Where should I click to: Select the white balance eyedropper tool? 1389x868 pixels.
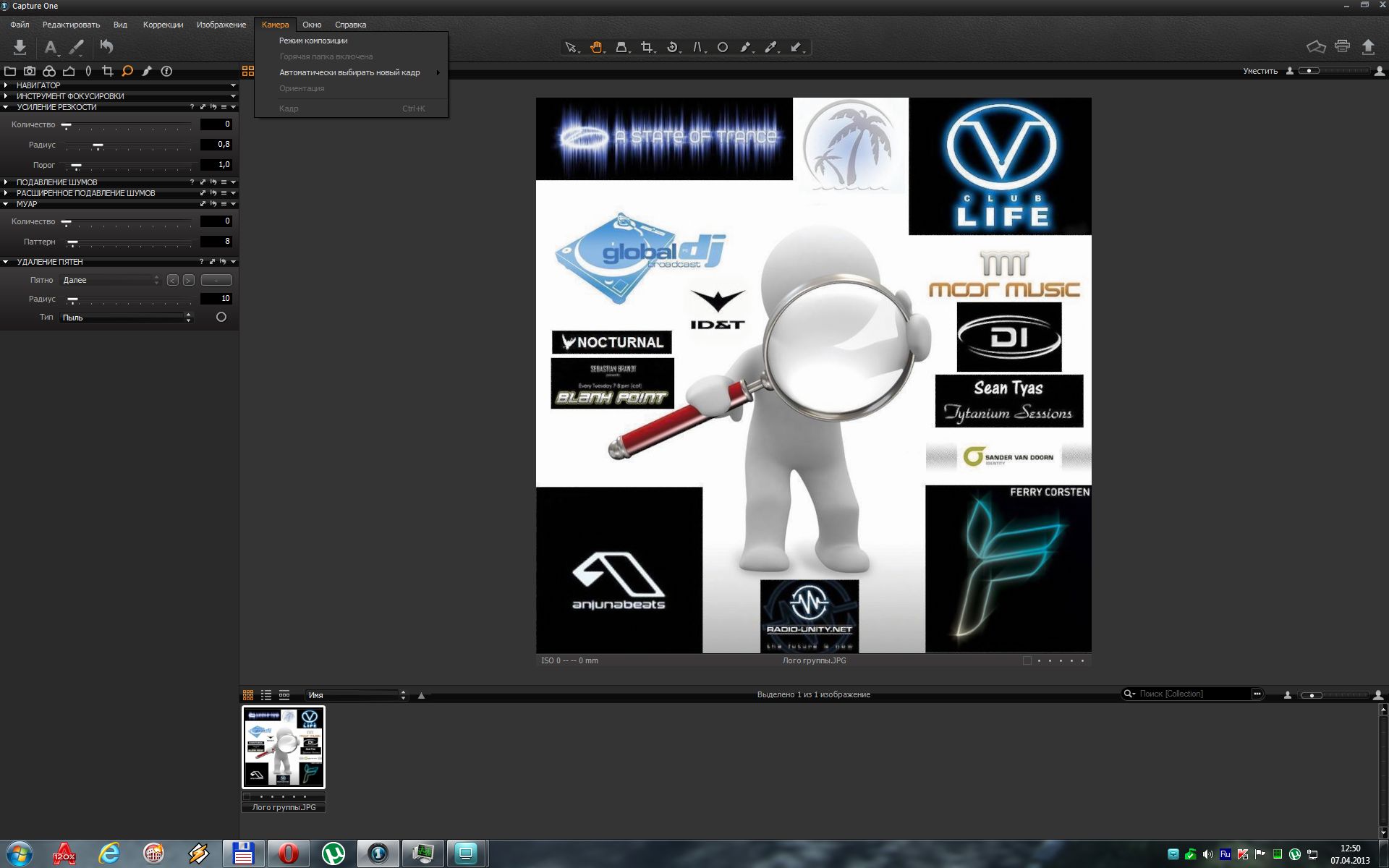coord(770,48)
